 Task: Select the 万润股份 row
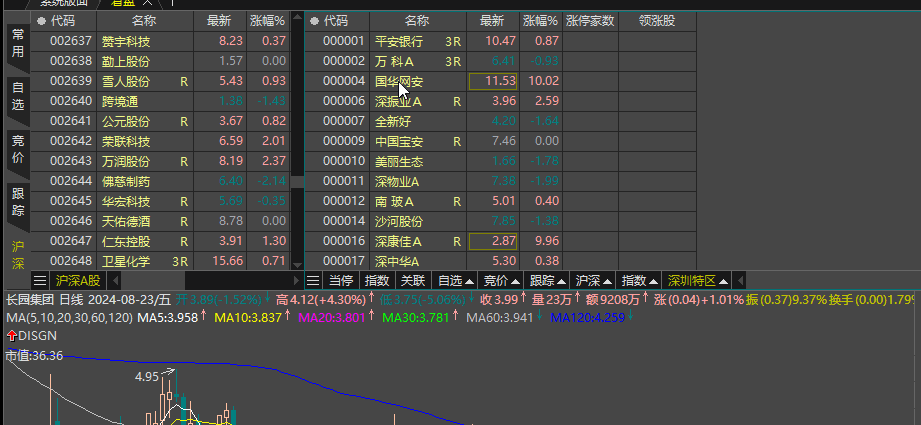pyautogui.click(x=160, y=161)
